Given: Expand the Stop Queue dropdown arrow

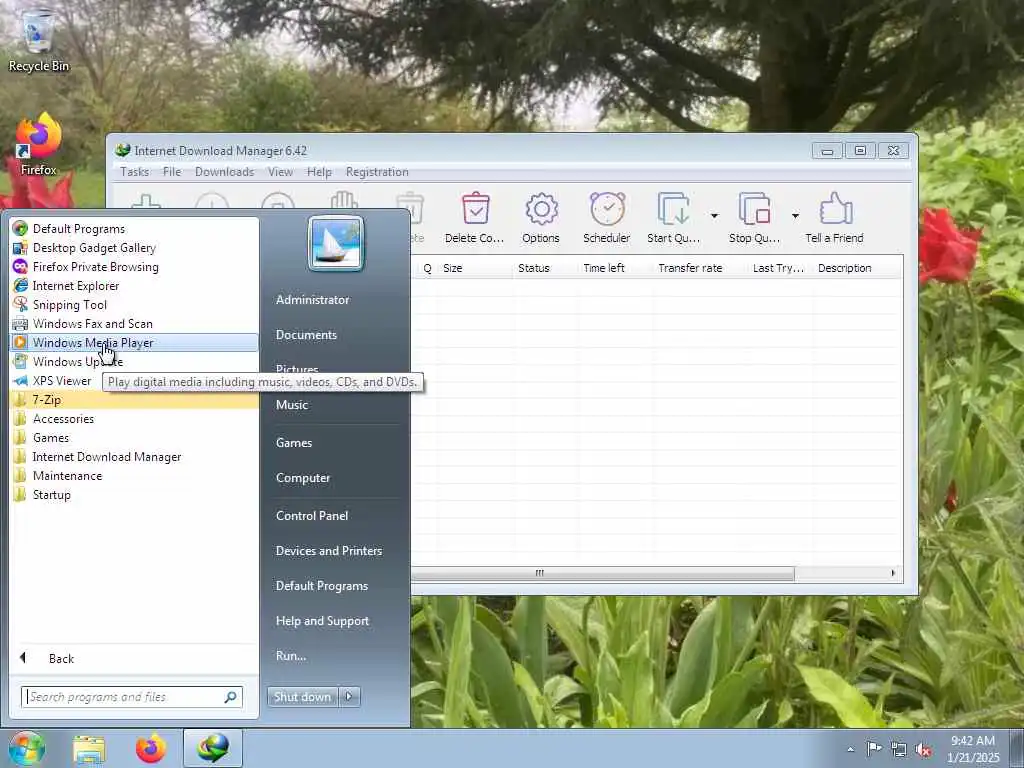Looking at the screenshot, I should (795, 216).
